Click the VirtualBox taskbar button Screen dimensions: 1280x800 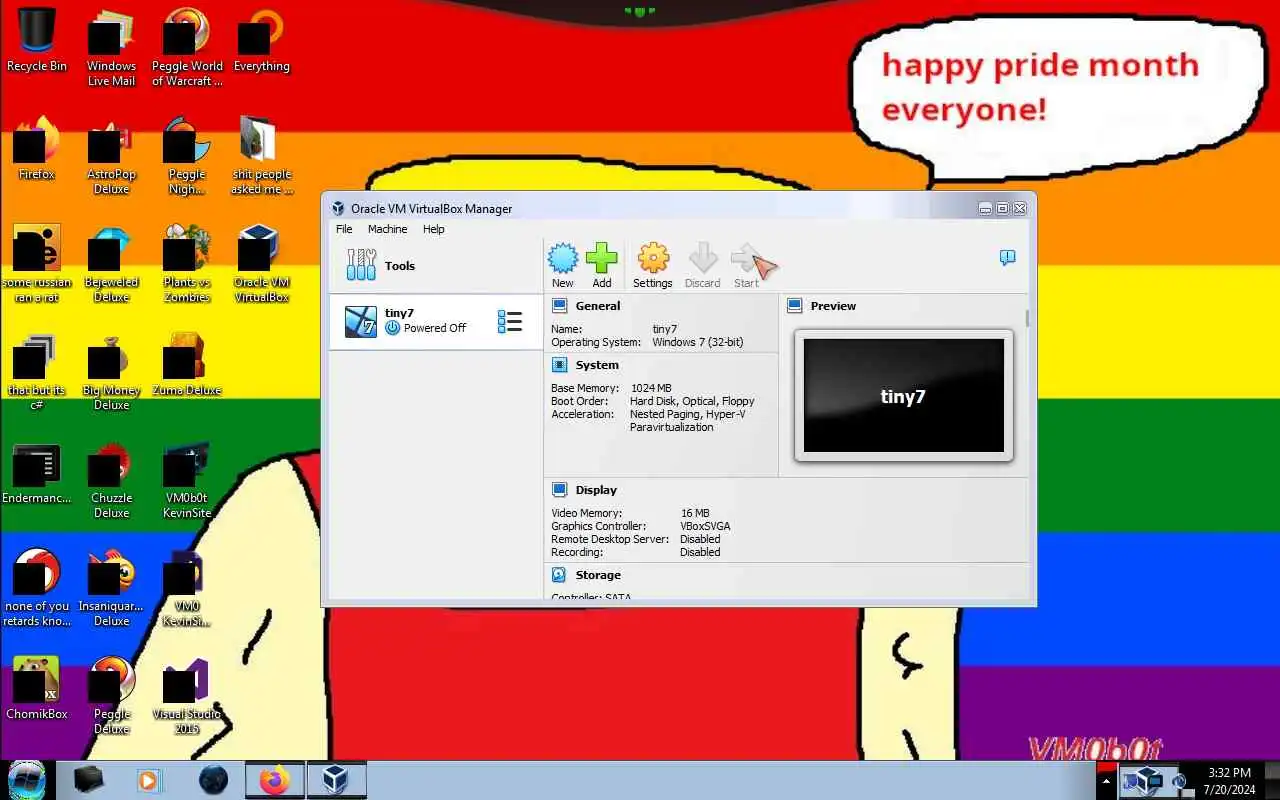[336, 780]
